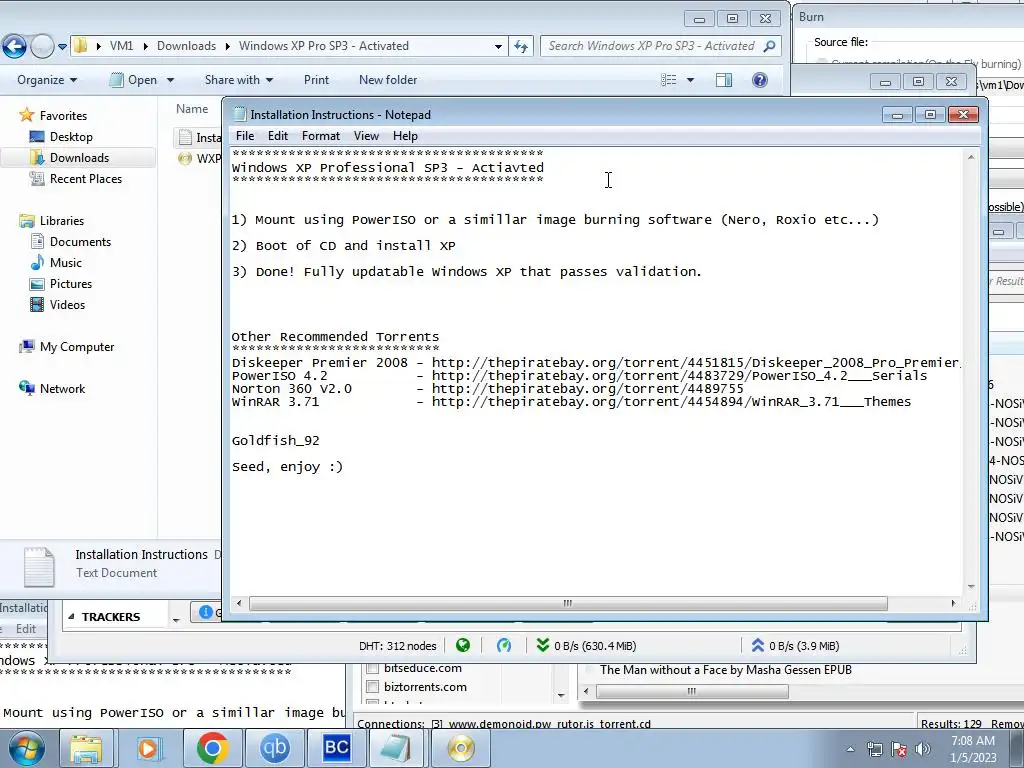Screen dimensions: 1024x768
Task: Go back with Explorer's Back arrow
Action: point(14,46)
